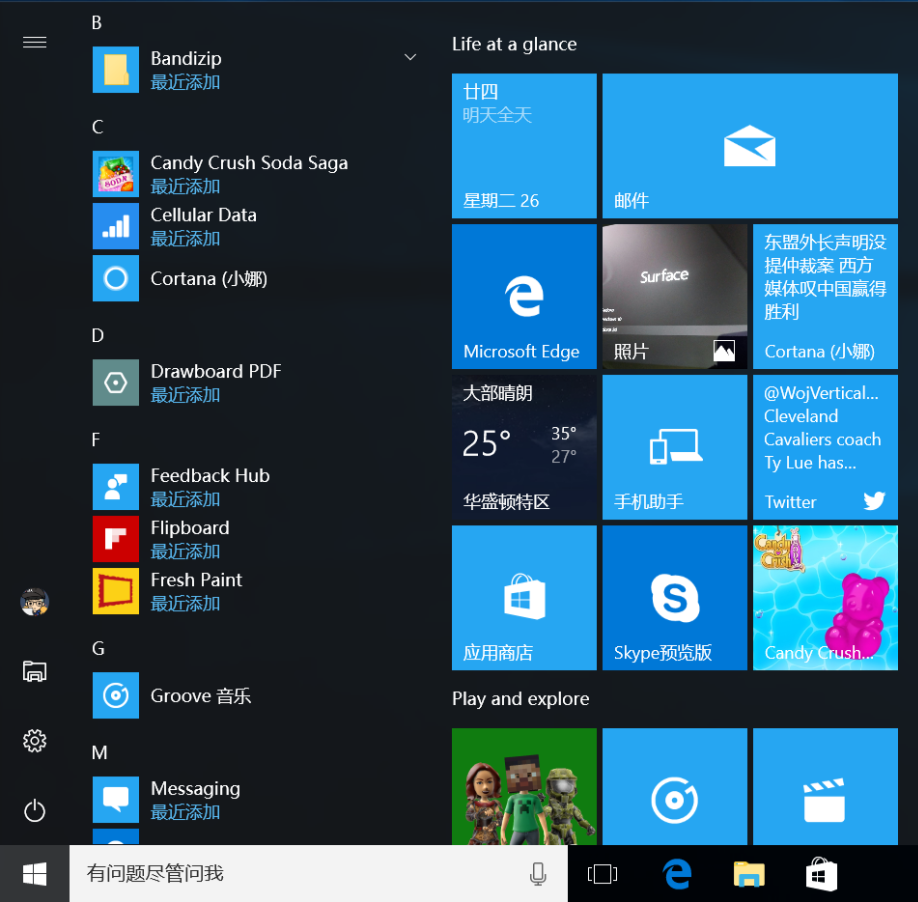918x902 pixels.
Task: Open the hamburger menu in Start
Action: (x=35, y=42)
